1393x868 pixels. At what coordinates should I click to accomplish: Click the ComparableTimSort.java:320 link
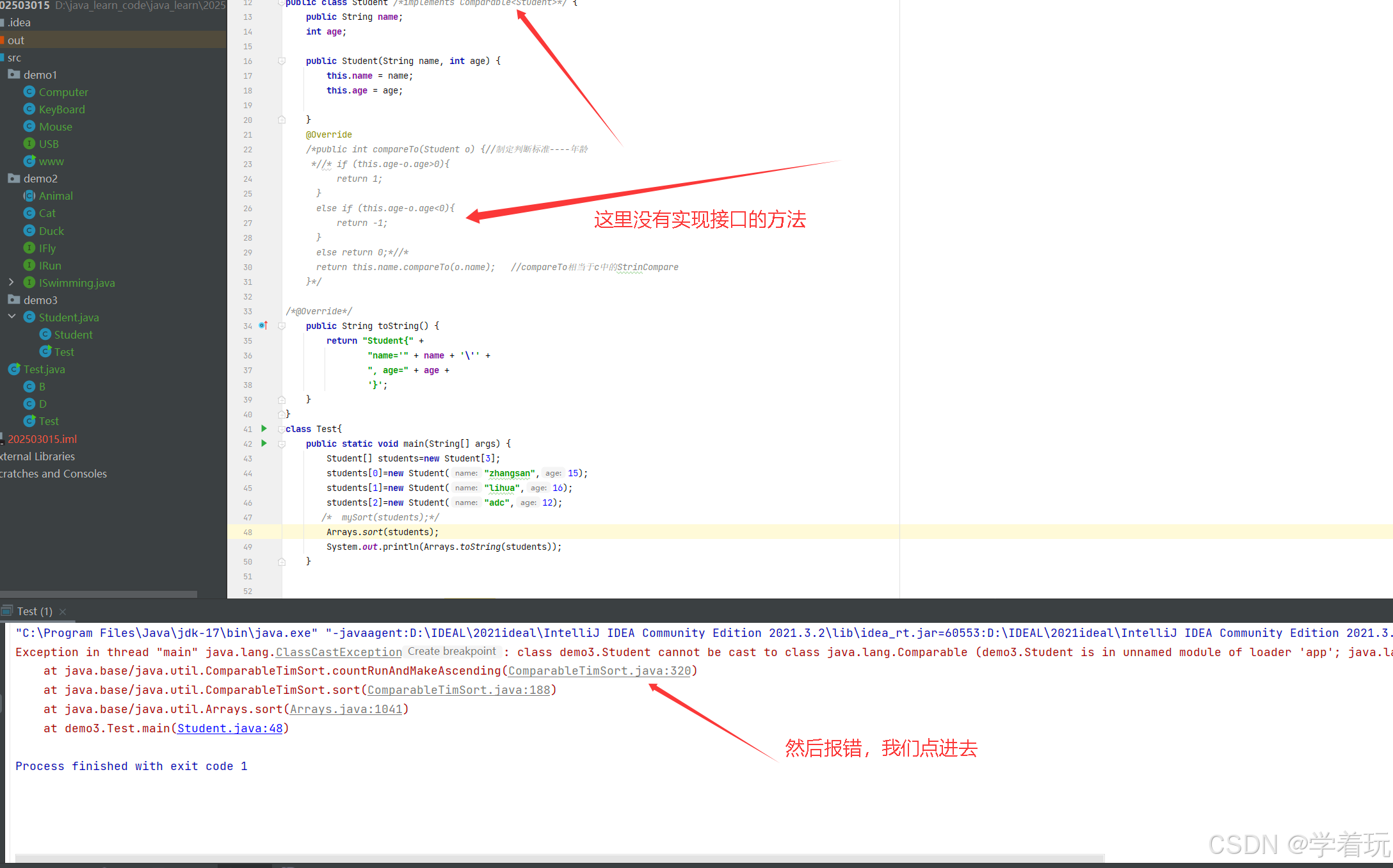(599, 671)
